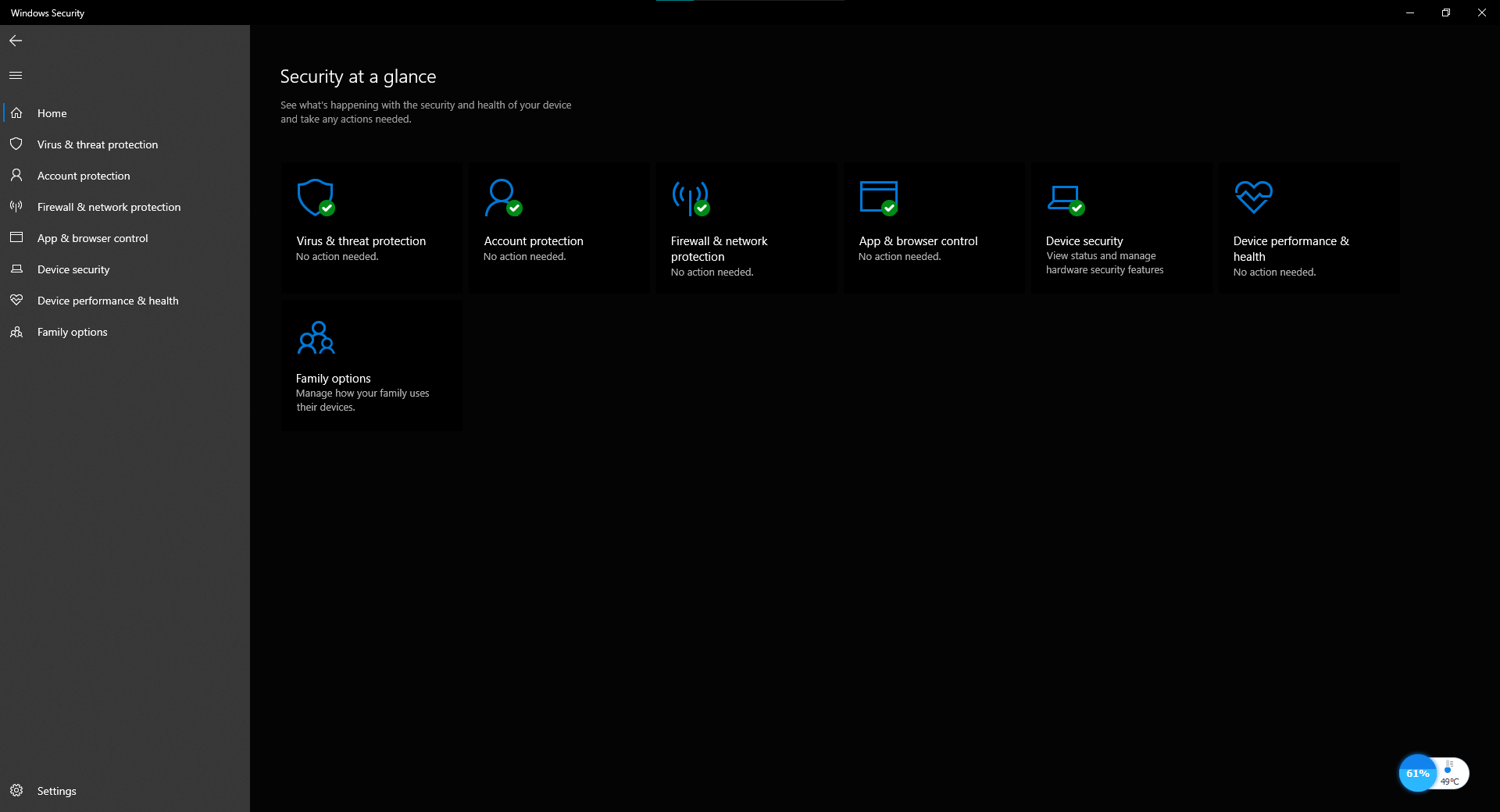Click the large shield icon on Virus & threat protection card
The width and height of the screenshot is (1500, 812).
316,198
